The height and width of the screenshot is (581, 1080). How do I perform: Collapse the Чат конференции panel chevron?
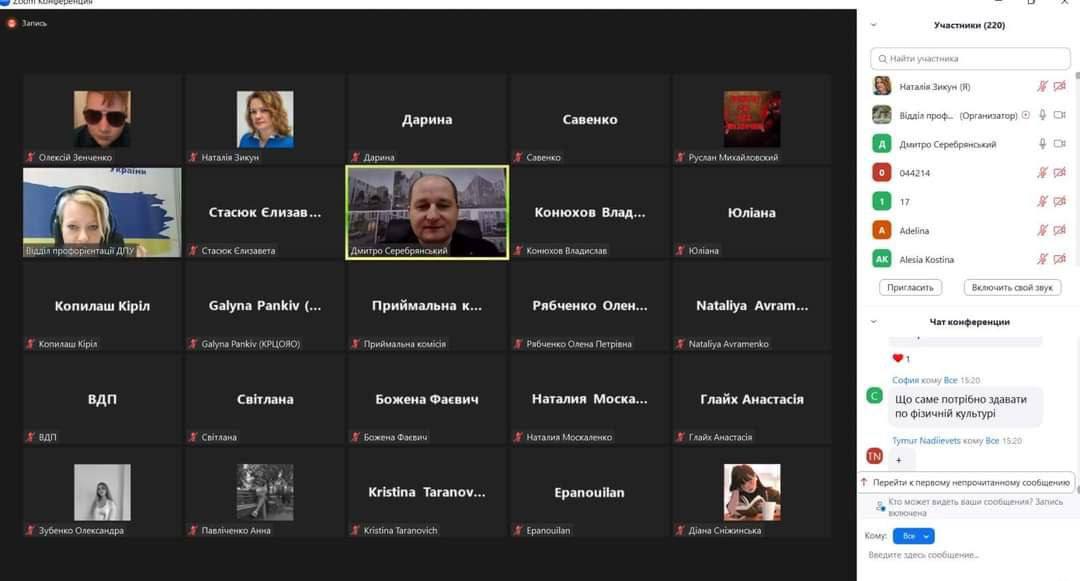[873, 322]
